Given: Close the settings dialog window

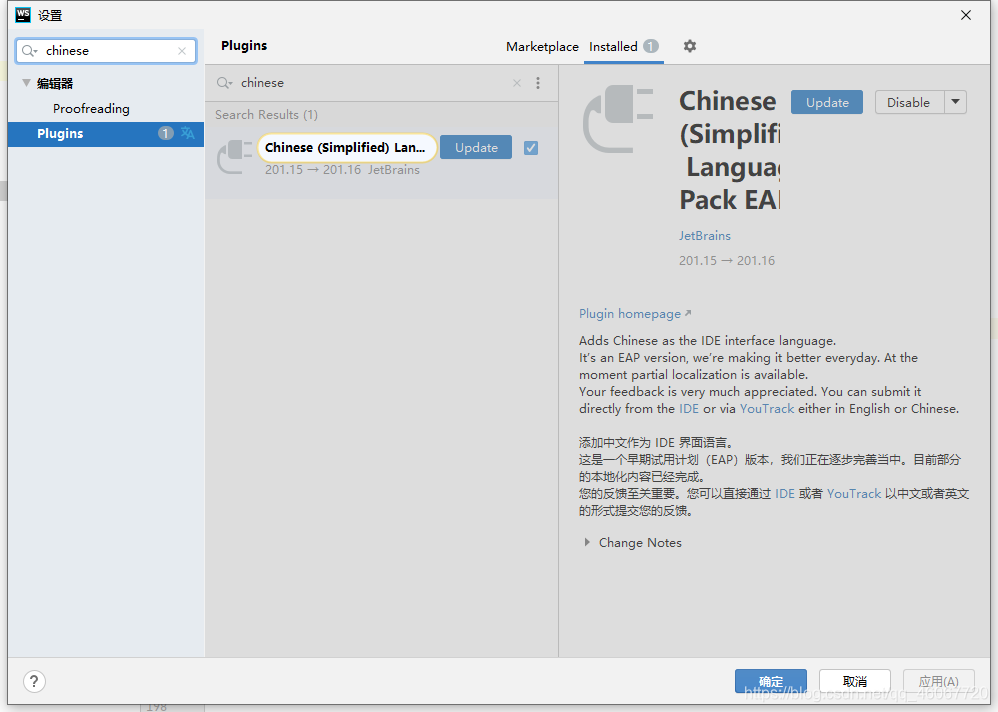Looking at the screenshot, I should tap(966, 15).
